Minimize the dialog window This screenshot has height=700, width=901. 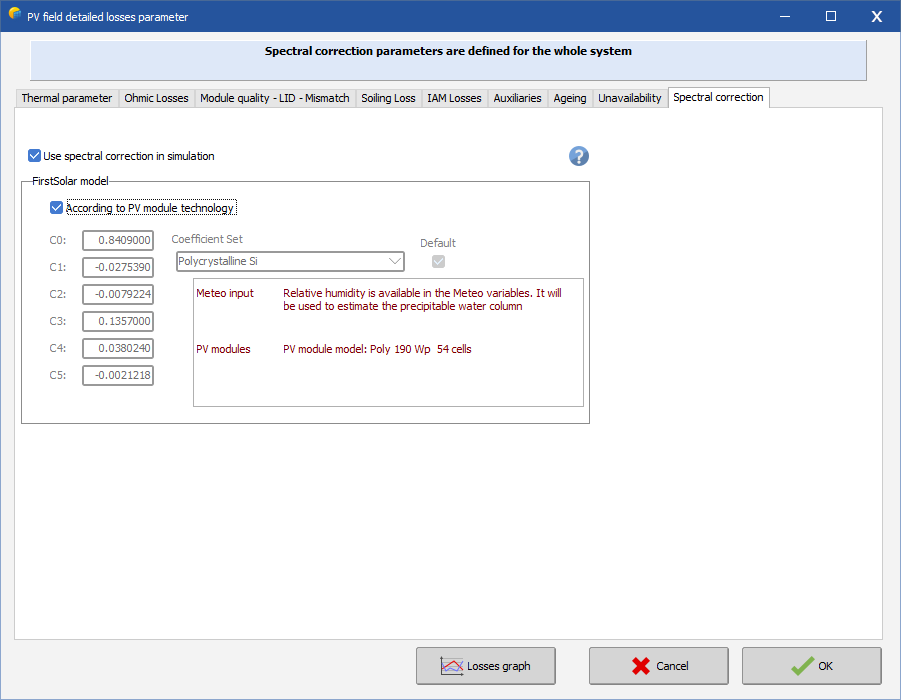(x=785, y=16)
